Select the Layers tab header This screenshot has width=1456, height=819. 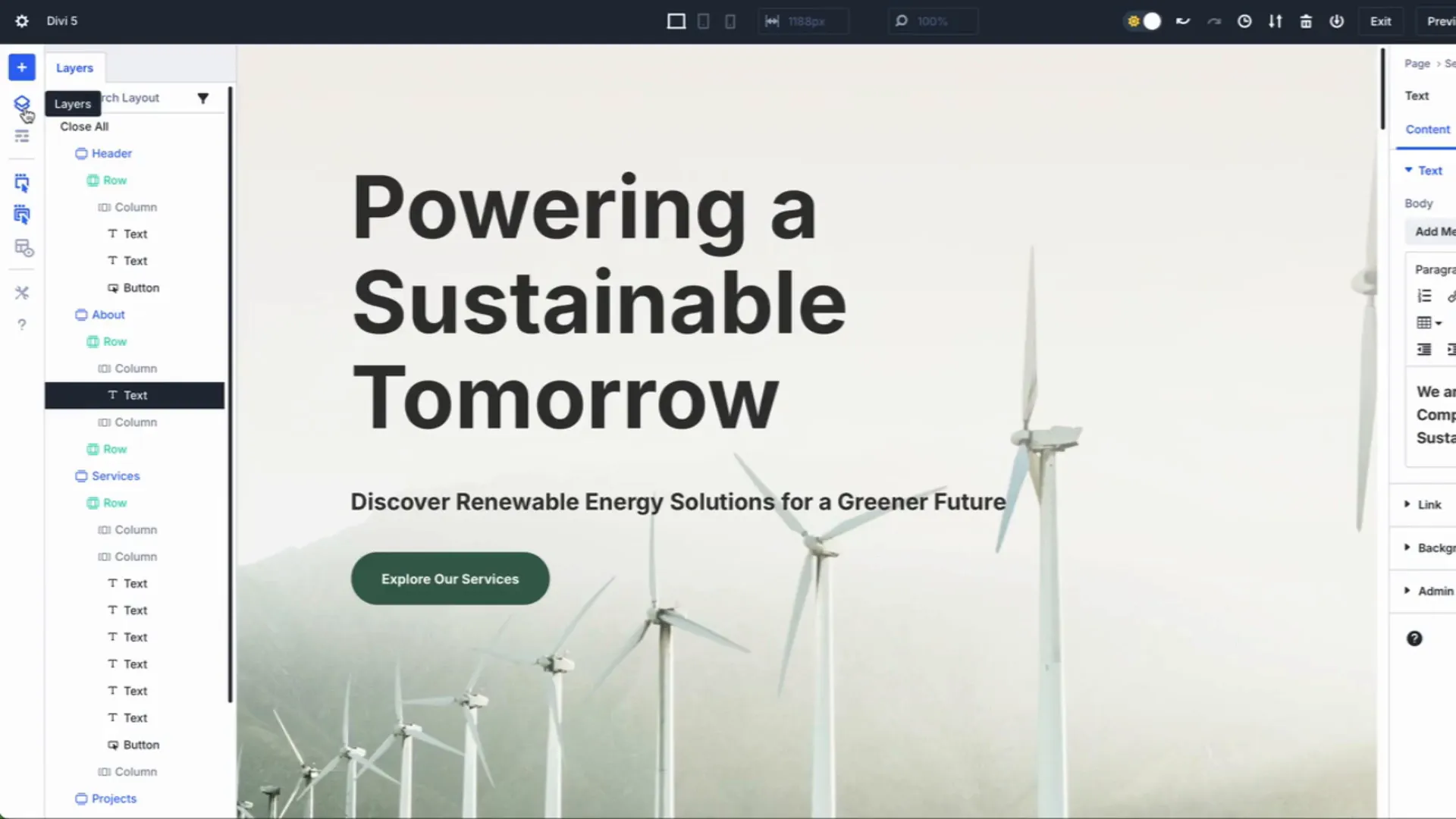[x=74, y=67]
